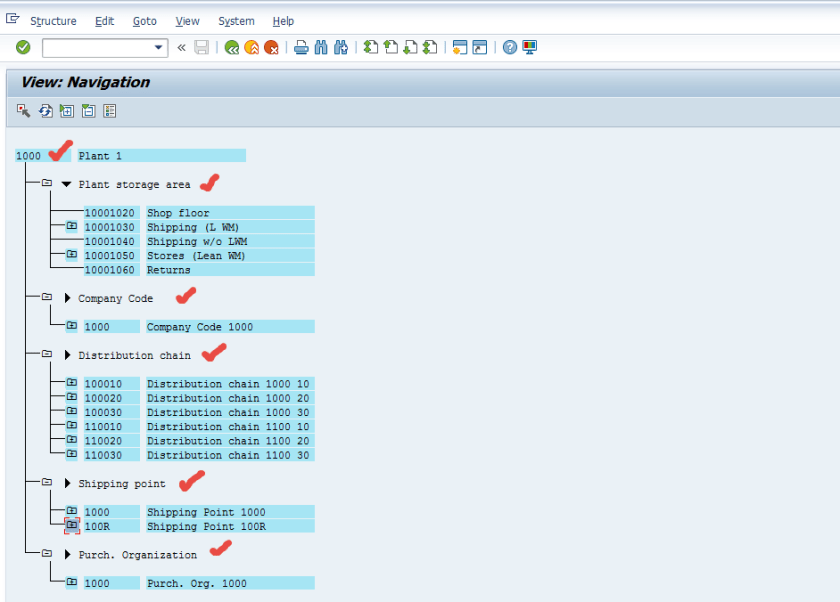Viewport: 840px width, 602px height.
Task: Open the Help menu
Action: [283, 21]
